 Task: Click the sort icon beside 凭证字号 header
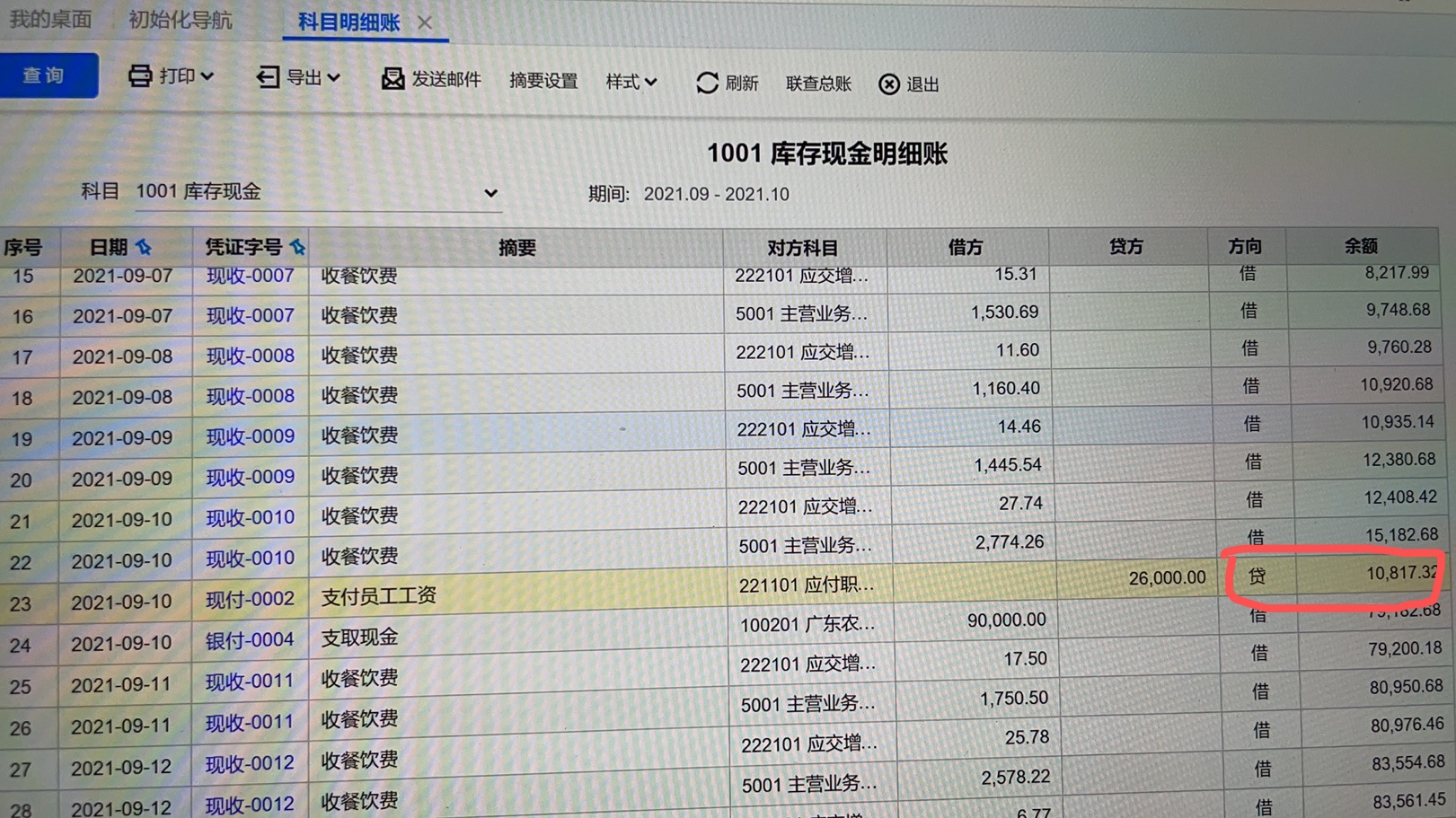[297, 246]
